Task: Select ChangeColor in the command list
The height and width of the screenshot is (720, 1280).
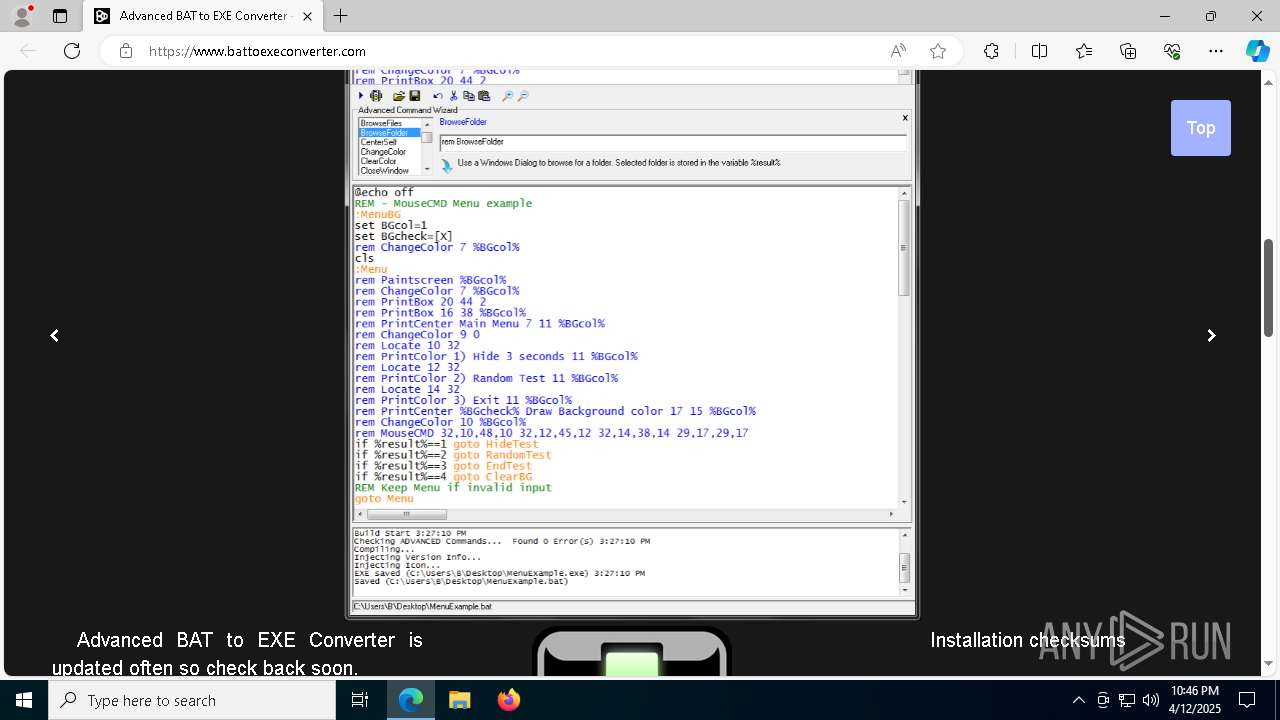Action: click(x=383, y=152)
